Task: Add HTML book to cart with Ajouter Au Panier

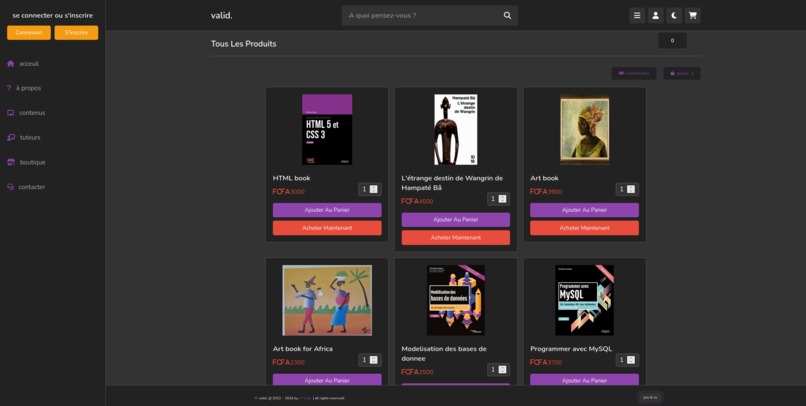Action: [327, 210]
